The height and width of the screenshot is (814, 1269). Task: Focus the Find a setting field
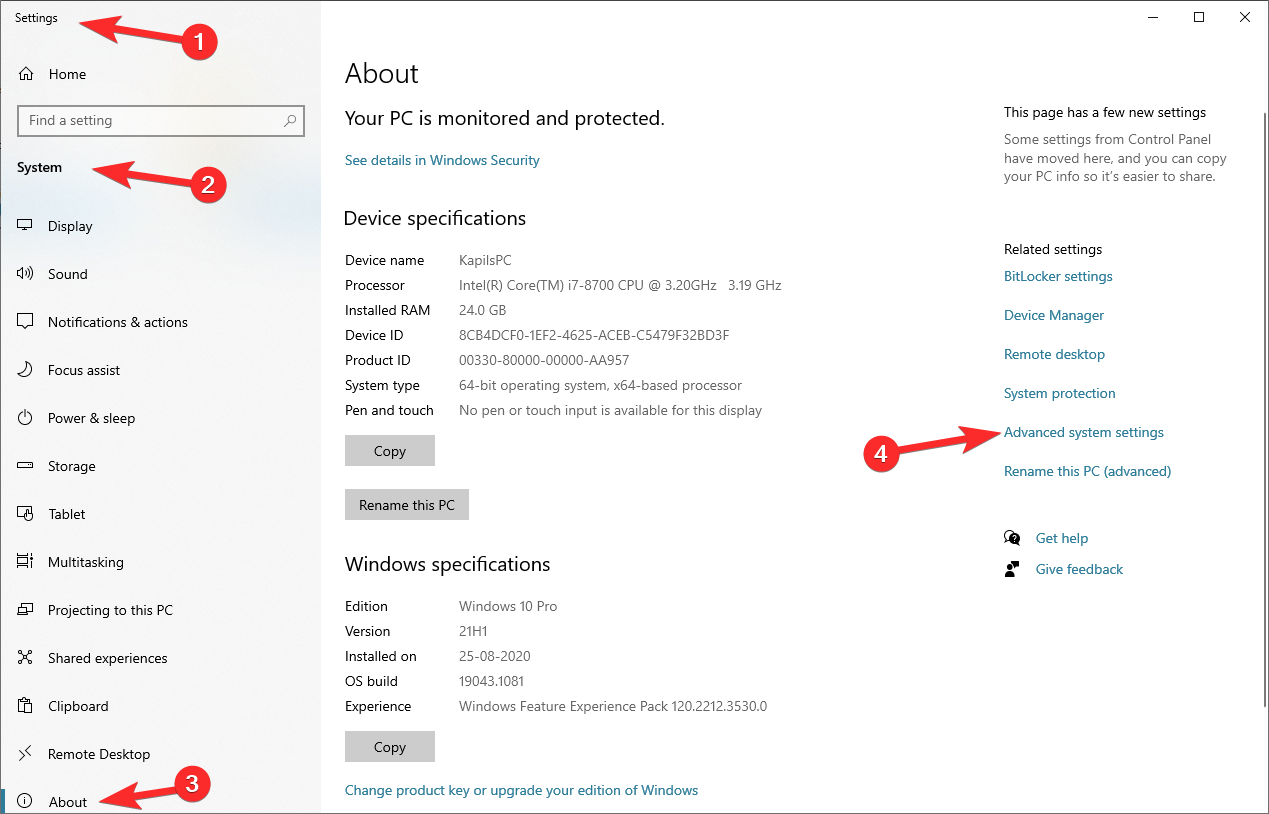(150, 121)
